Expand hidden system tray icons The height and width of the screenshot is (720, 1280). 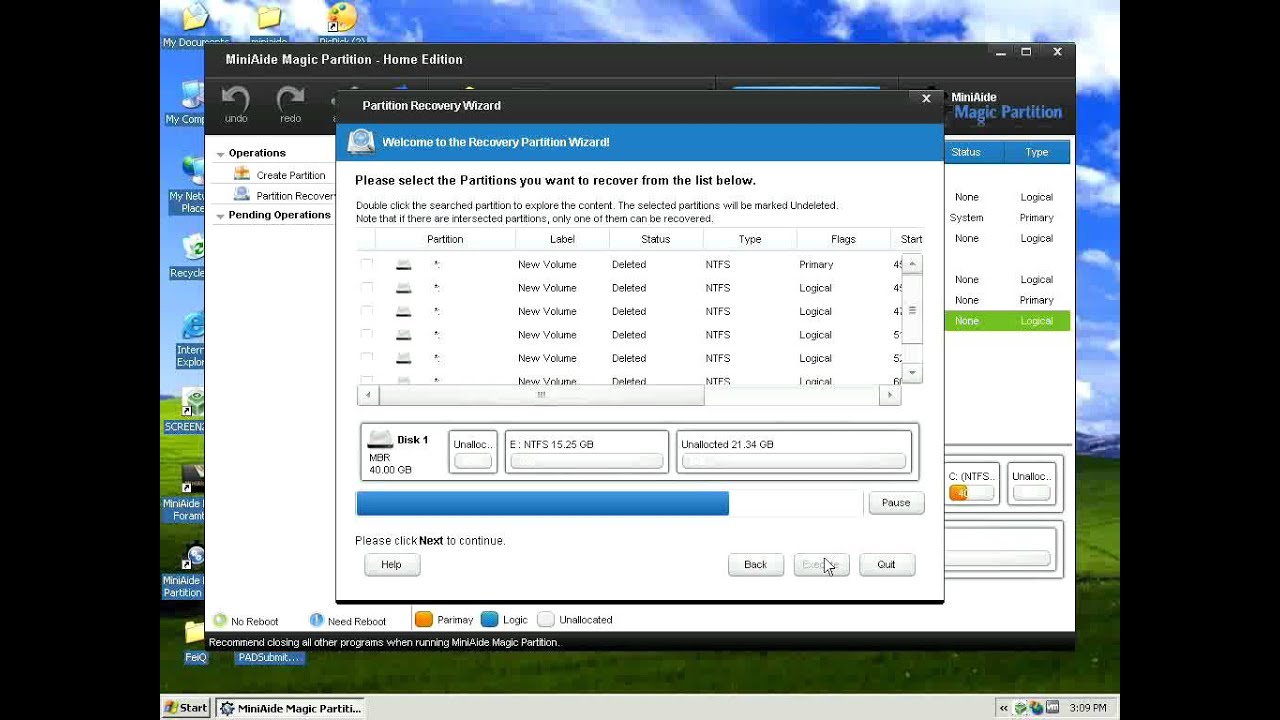pyautogui.click(x=1004, y=708)
